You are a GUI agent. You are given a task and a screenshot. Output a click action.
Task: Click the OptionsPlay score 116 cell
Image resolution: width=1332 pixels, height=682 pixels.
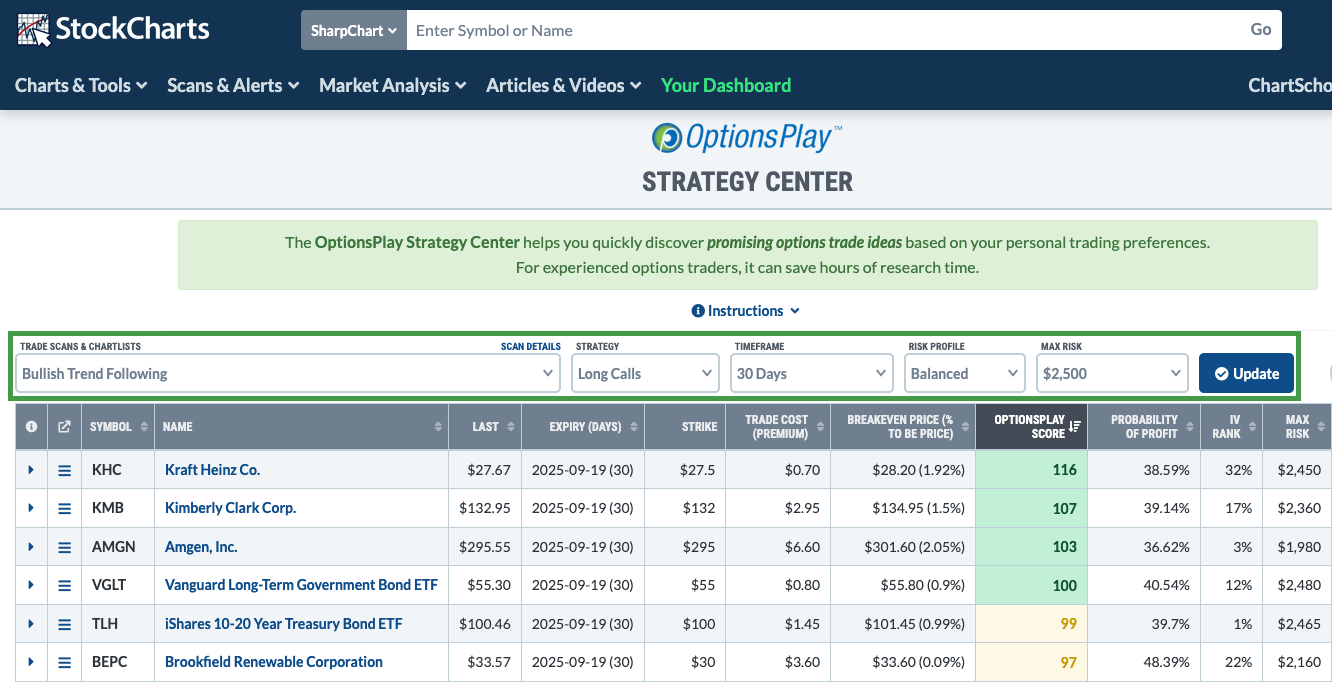pos(1031,470)
